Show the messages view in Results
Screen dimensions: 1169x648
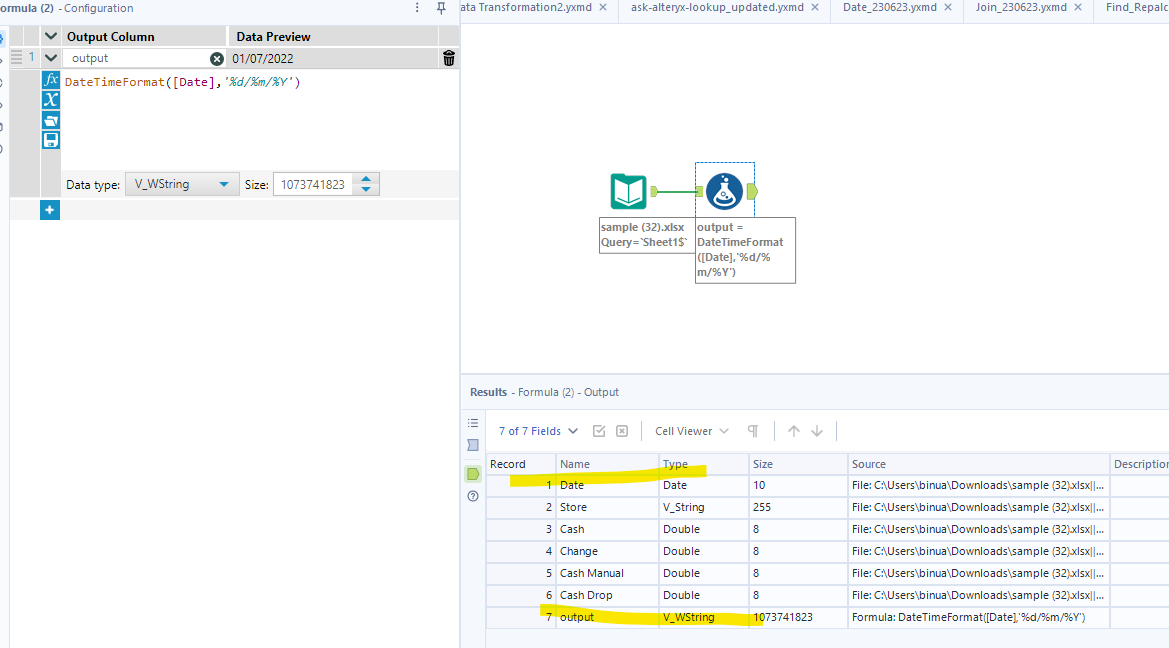pyautogui.click(x=473, y=423)
